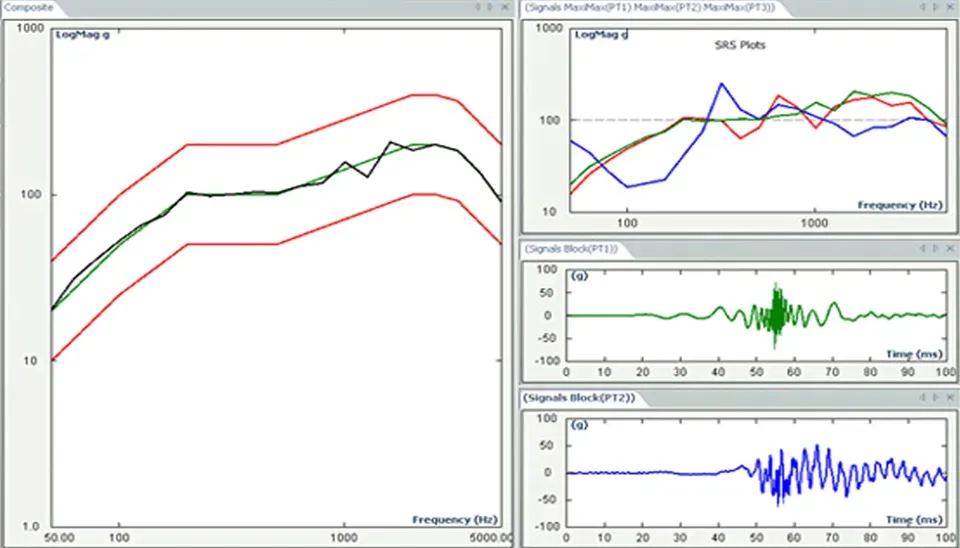Activate the Signals Block(PT2) tab

571,399
